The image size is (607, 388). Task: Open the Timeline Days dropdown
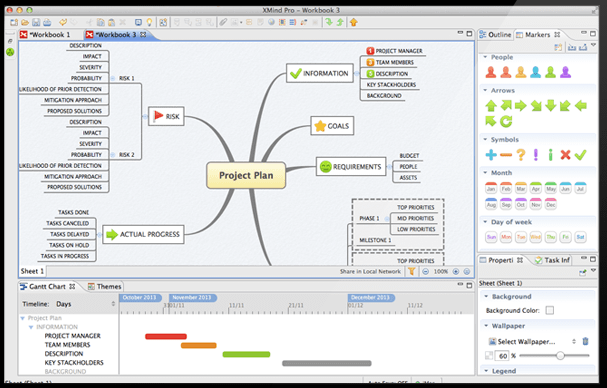tap(86, 304)
